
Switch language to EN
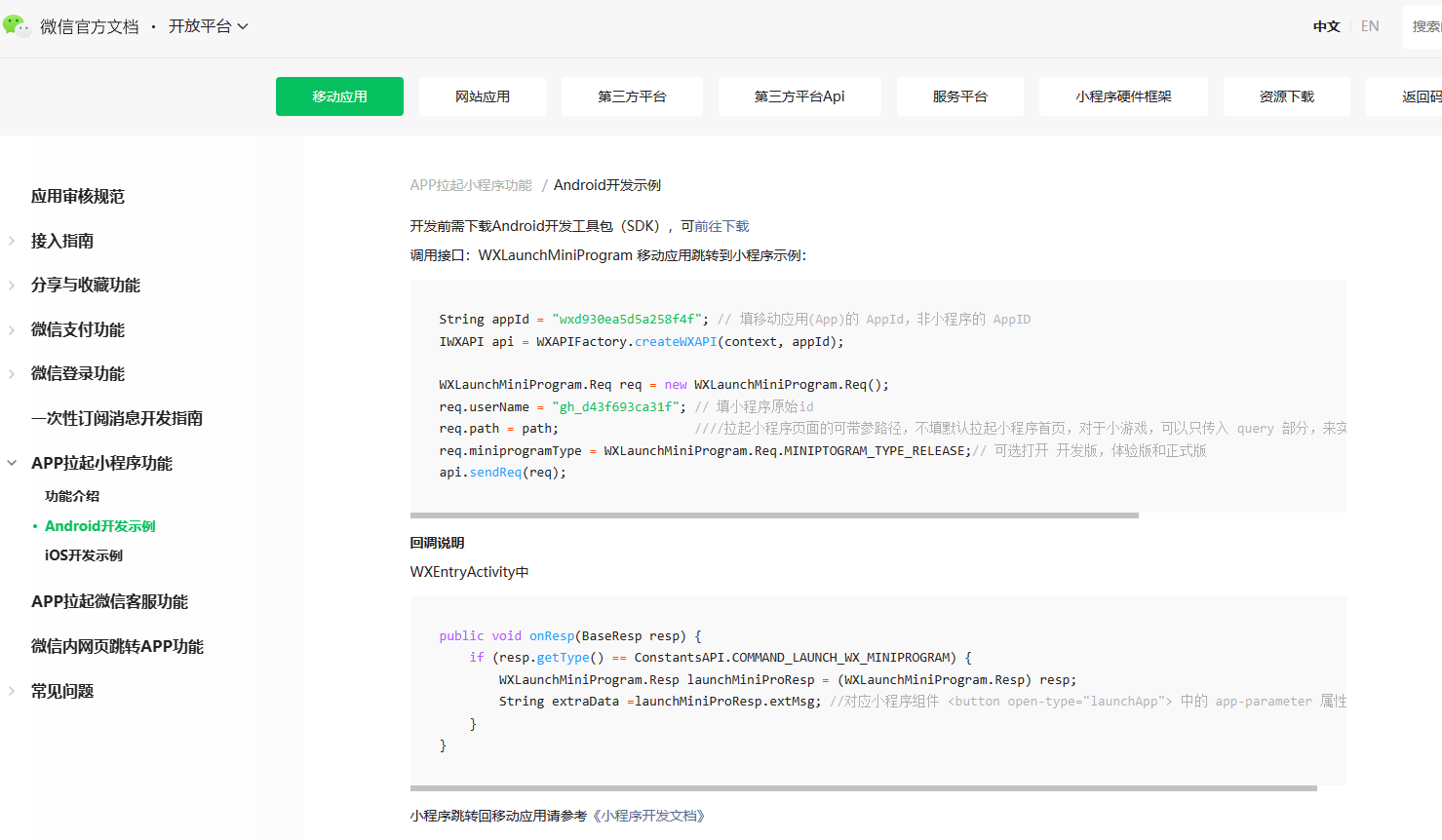(x=1370, y=26)
